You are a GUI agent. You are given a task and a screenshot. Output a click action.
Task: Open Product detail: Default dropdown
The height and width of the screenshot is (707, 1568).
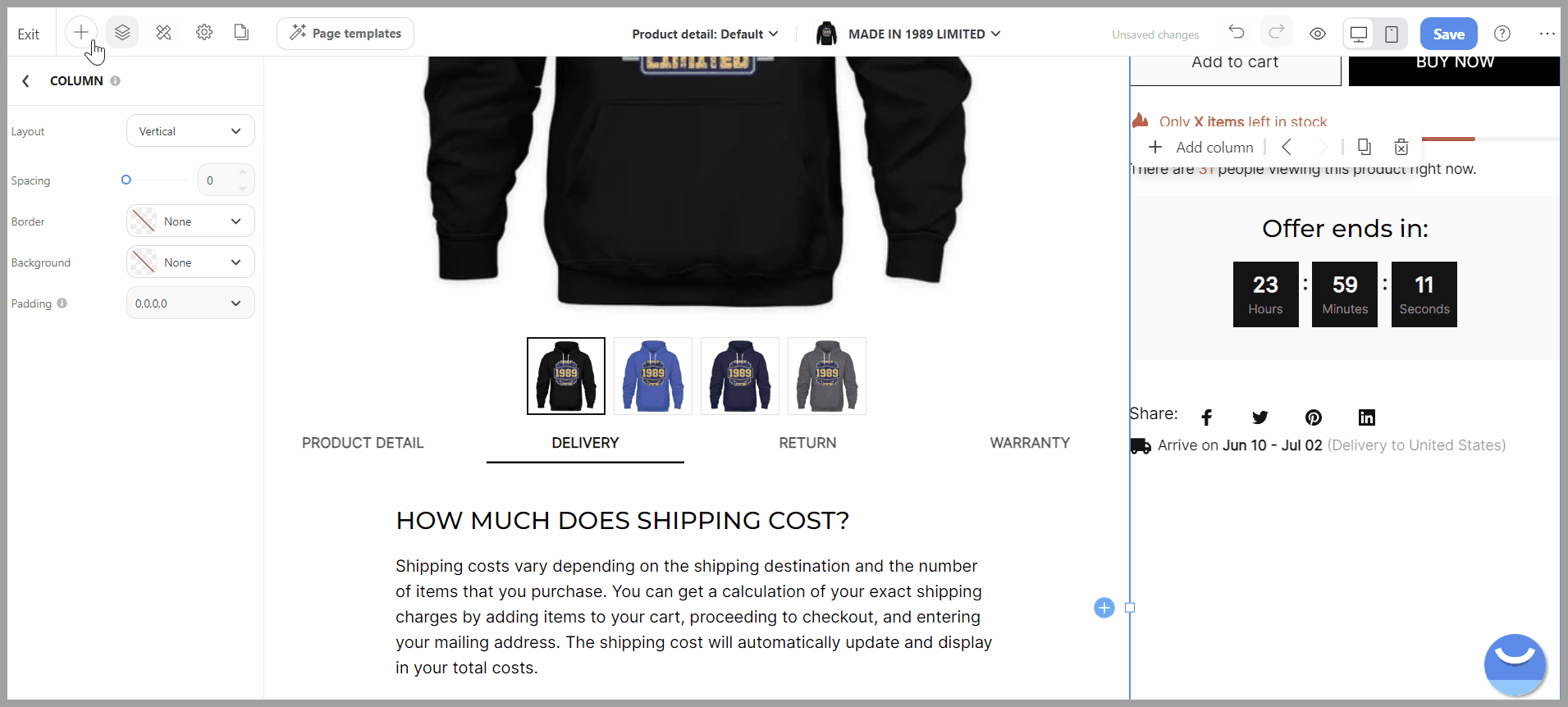(705, 34)
